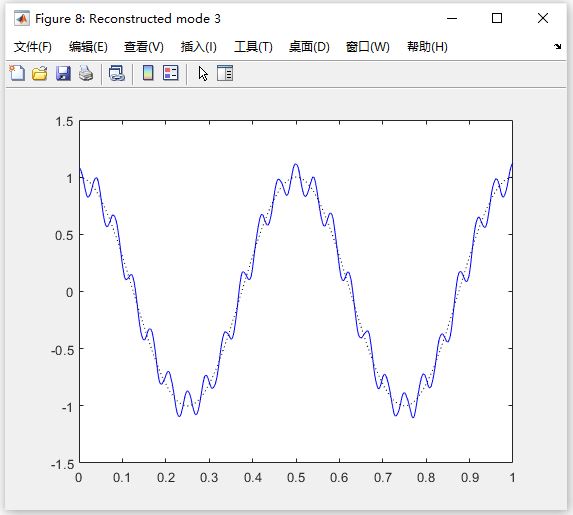
Task: Open the 桌面(D) menu
Action: 309,47
